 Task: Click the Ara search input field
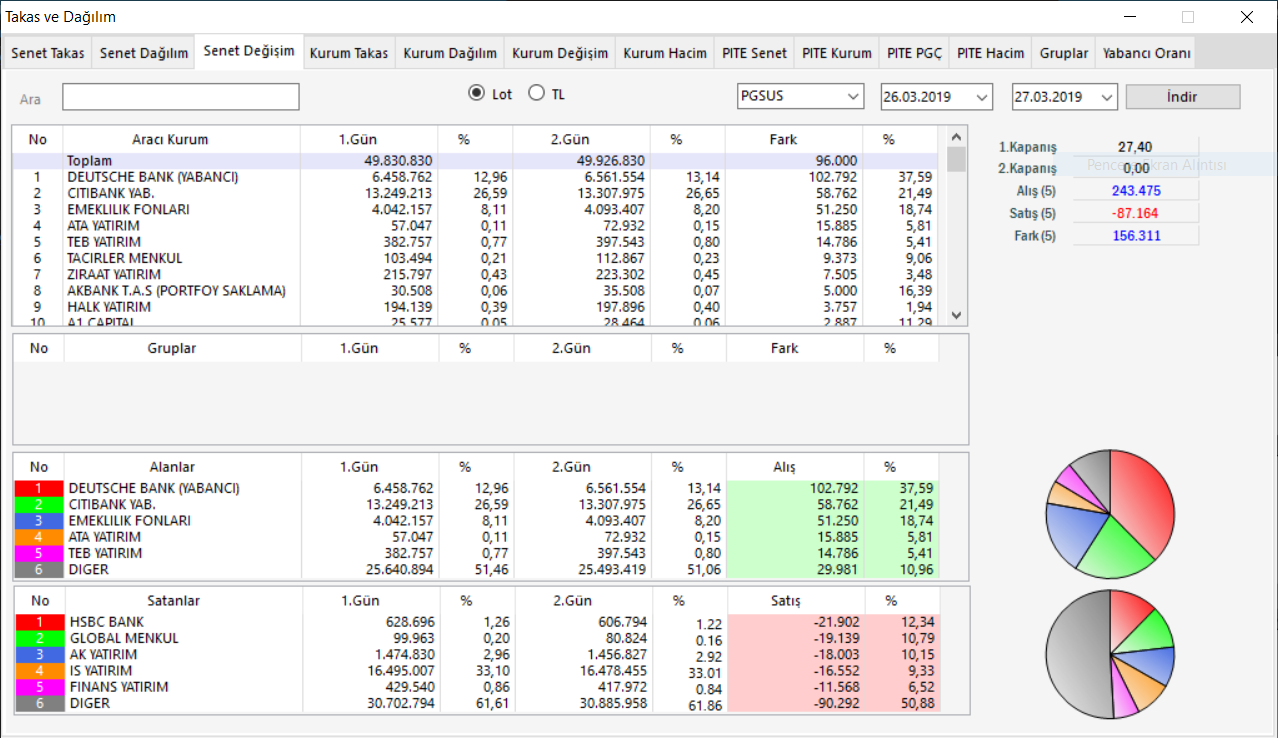(181, 97)
